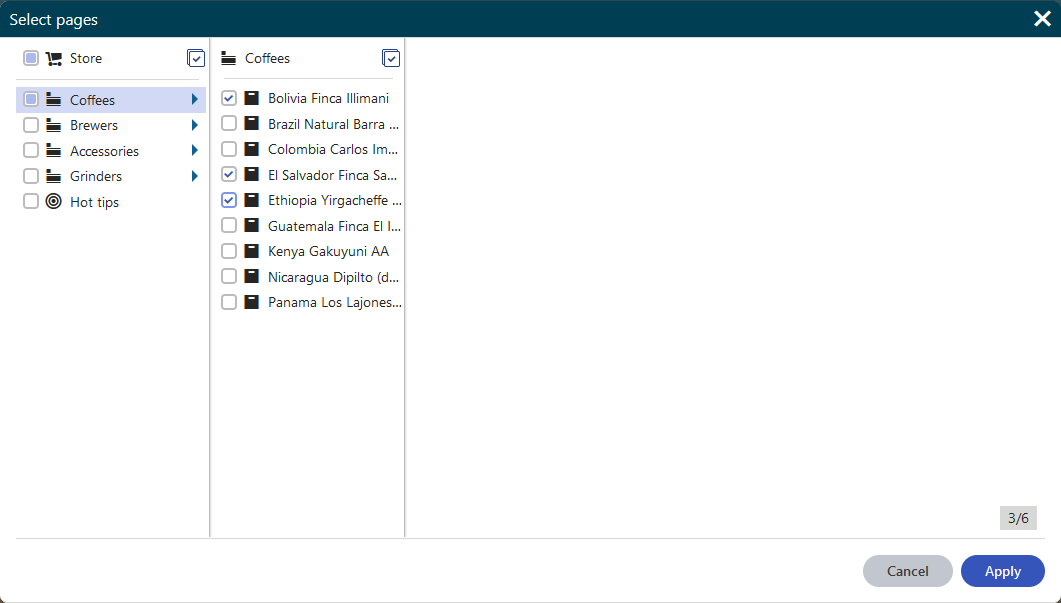Expand the Brewers category
The image size is (1061, 603).
click(x=194, y=125)
